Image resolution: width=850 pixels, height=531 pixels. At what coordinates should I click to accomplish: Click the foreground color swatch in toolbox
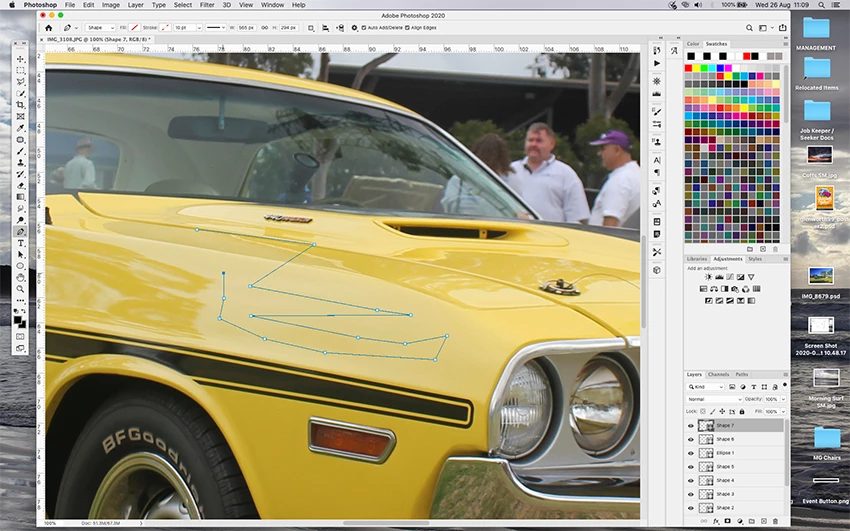pos(18,320)
